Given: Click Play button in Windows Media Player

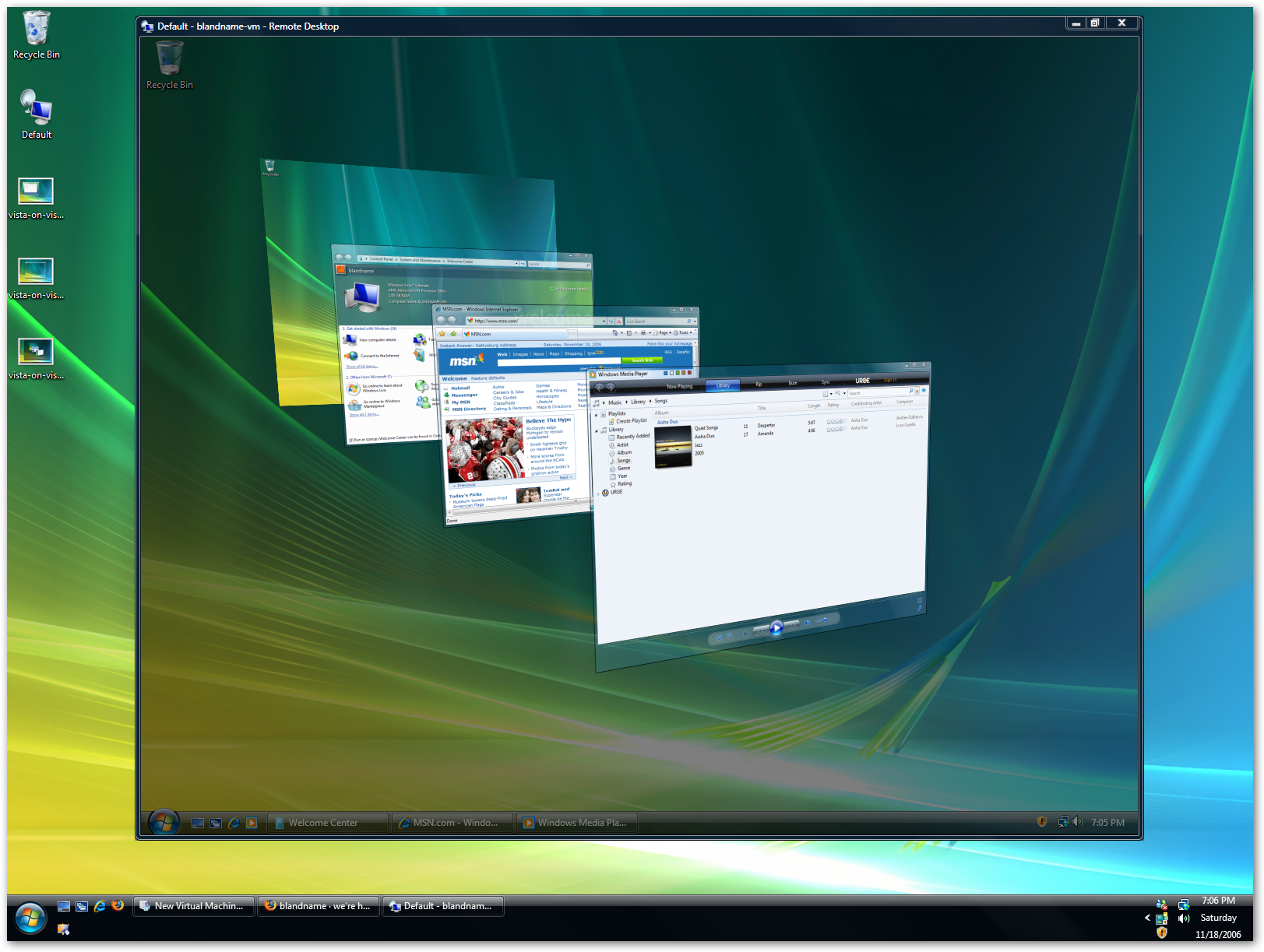Looking at the screenshot, I should coord(776,628).
